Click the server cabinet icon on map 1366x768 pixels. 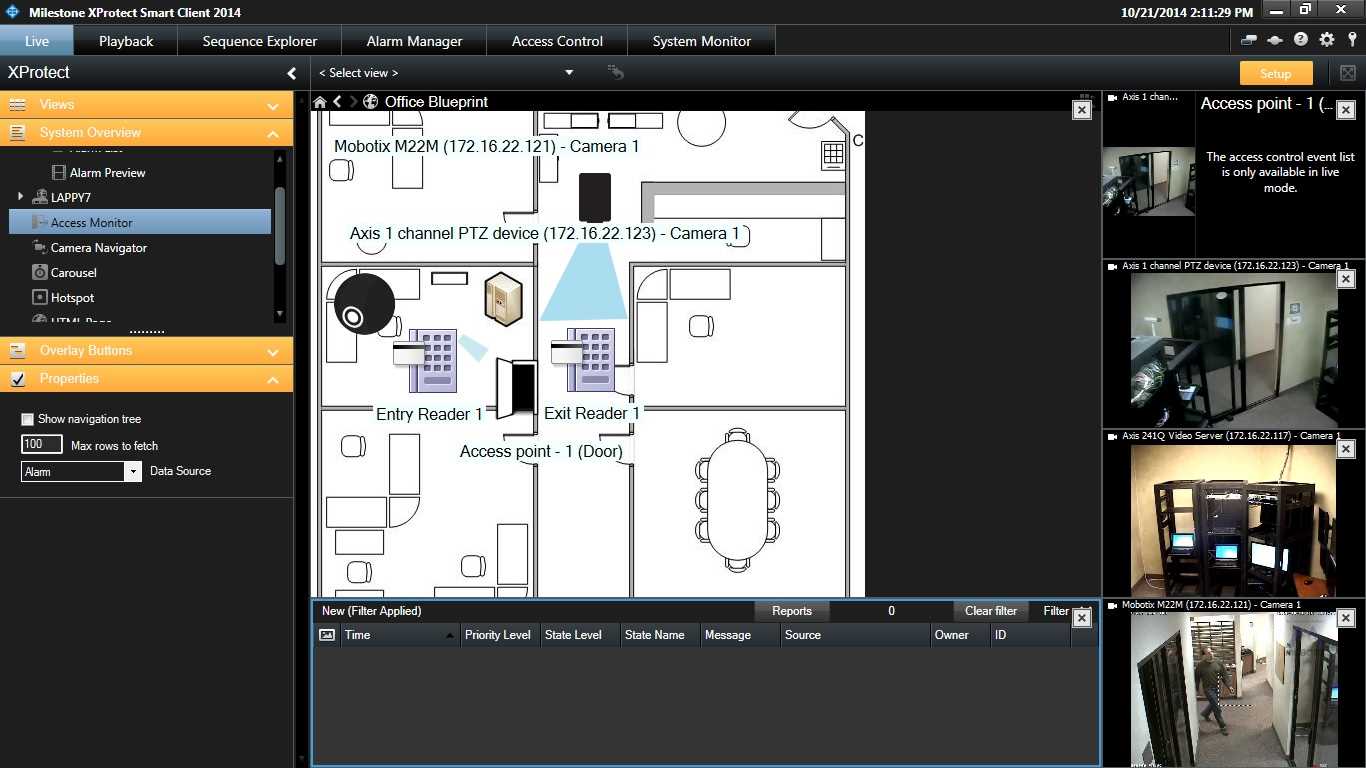503,300
